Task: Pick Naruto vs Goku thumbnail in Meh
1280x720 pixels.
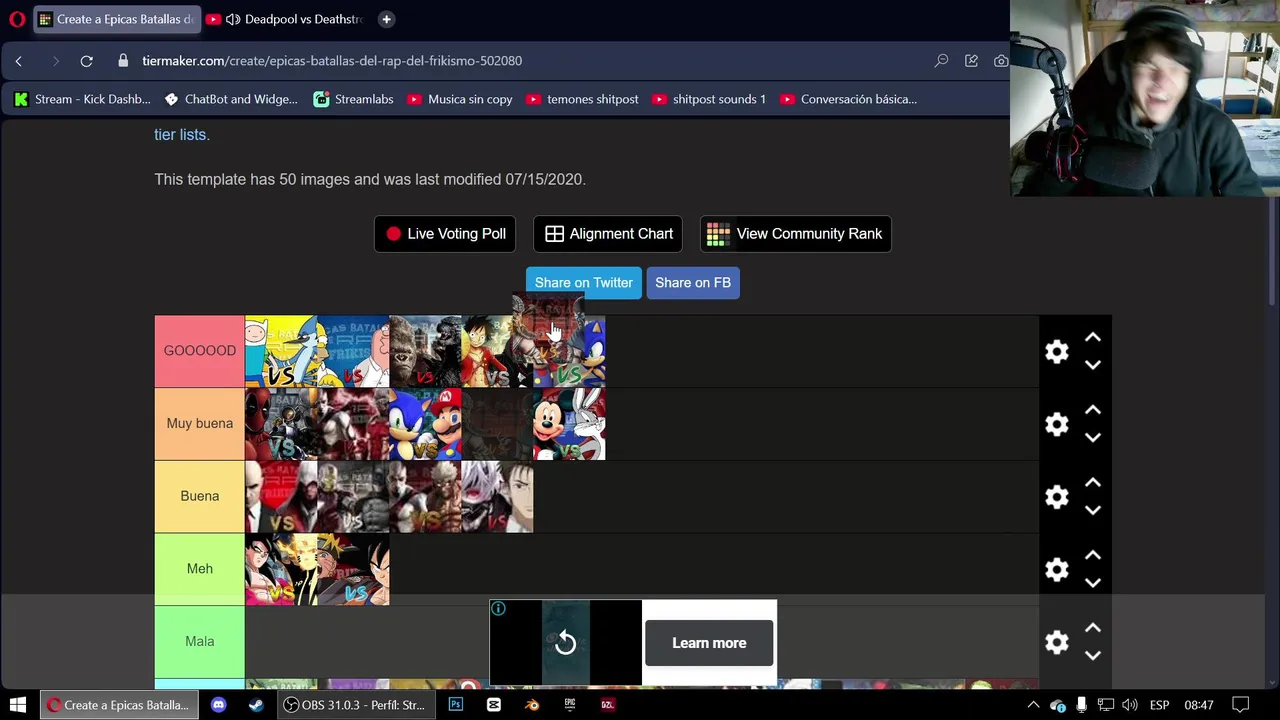Action: click(353, 569)
